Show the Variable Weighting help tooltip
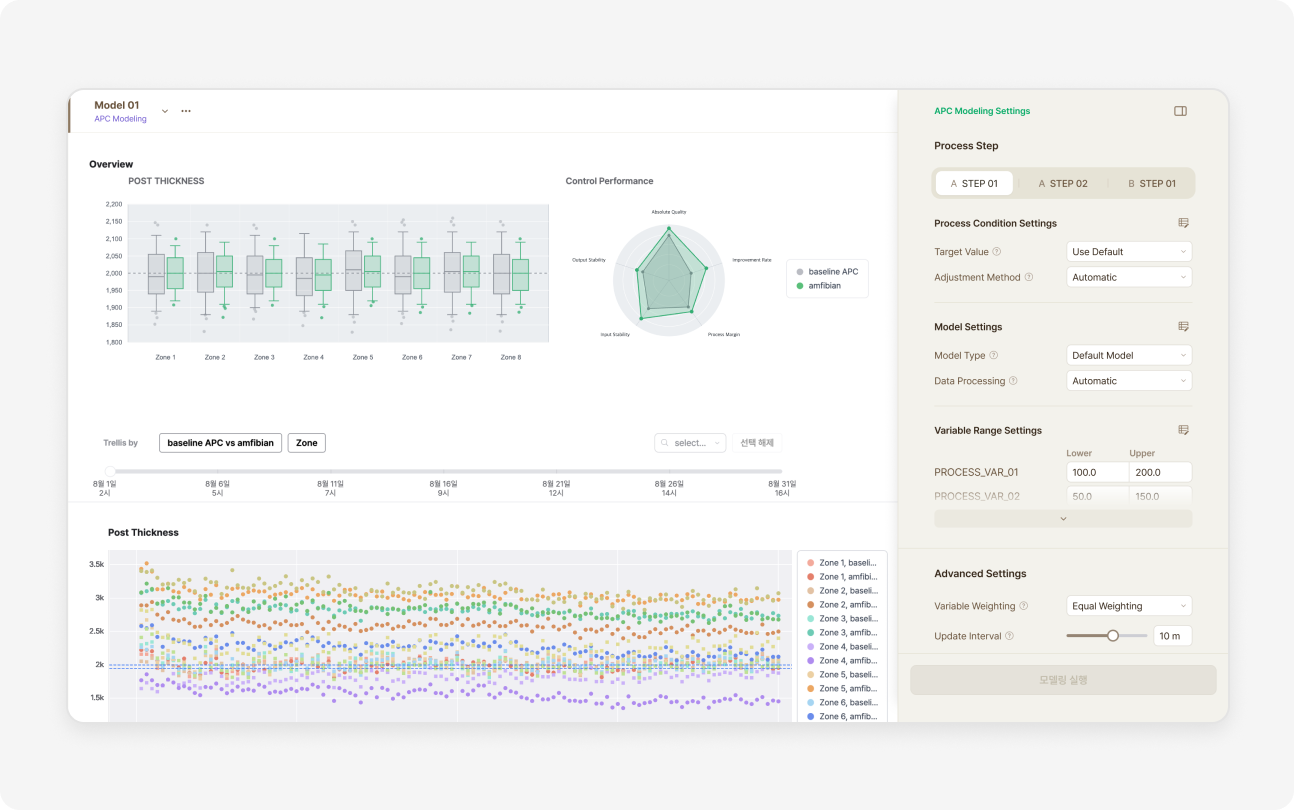Screen dimensions: 1294x810 1024,606
